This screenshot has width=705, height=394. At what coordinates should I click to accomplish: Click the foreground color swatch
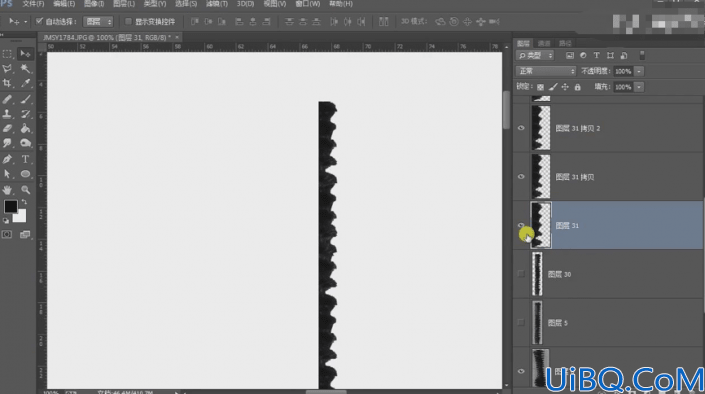[10, 206]
